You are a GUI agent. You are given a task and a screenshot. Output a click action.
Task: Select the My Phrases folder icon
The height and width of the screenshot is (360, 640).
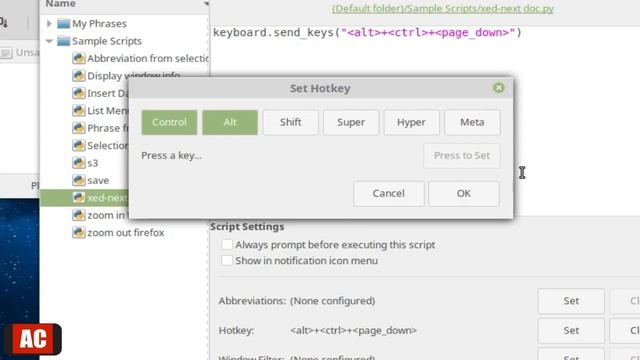(x=63, y=24)
